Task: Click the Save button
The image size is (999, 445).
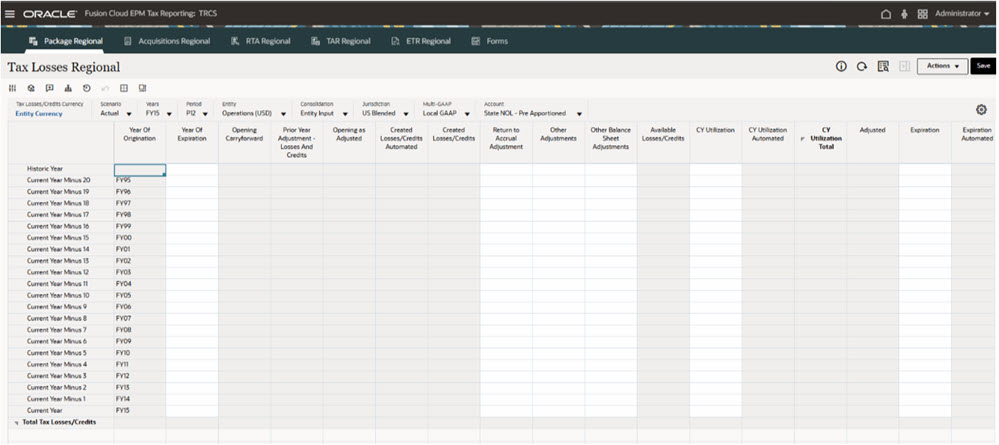Action: click(983, 66)
